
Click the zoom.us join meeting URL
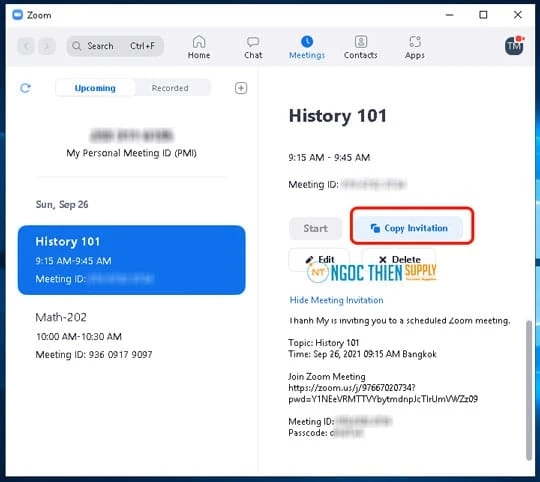383,393
